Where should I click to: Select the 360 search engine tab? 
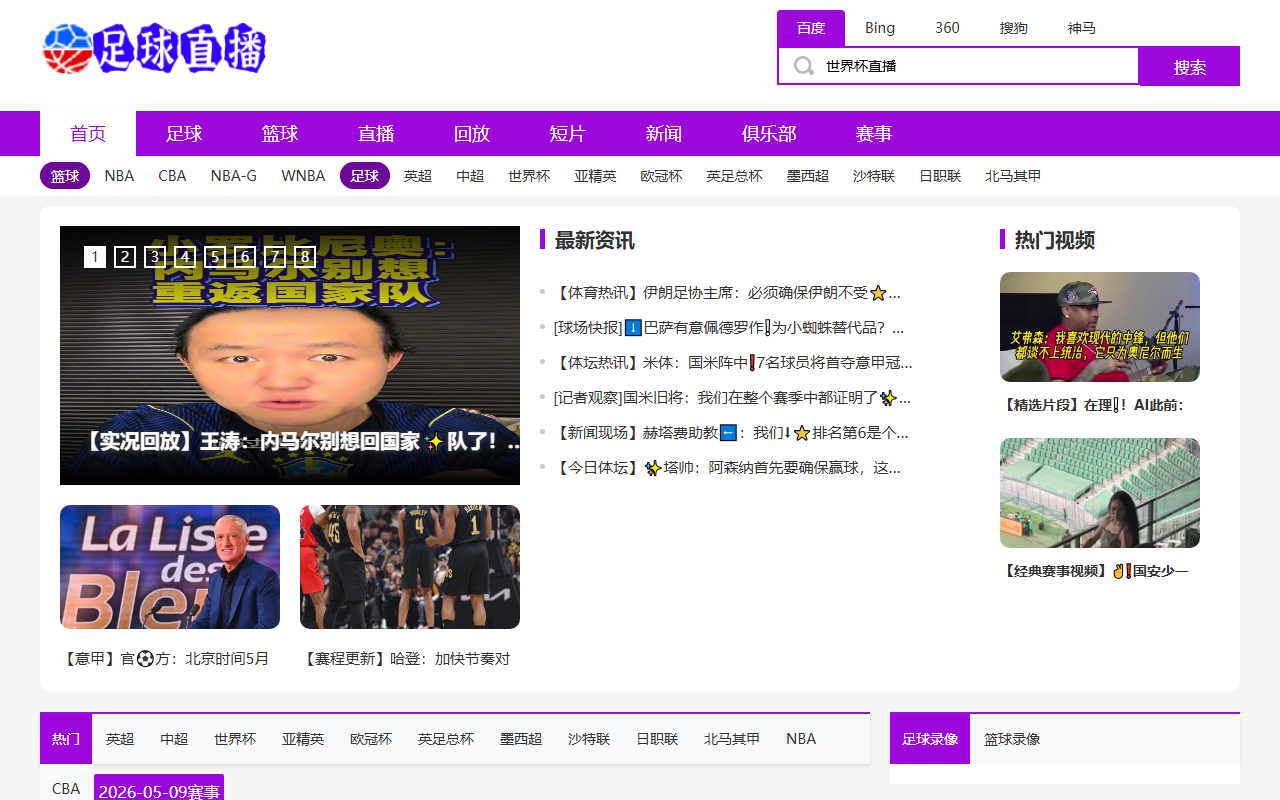coord(948,28)
